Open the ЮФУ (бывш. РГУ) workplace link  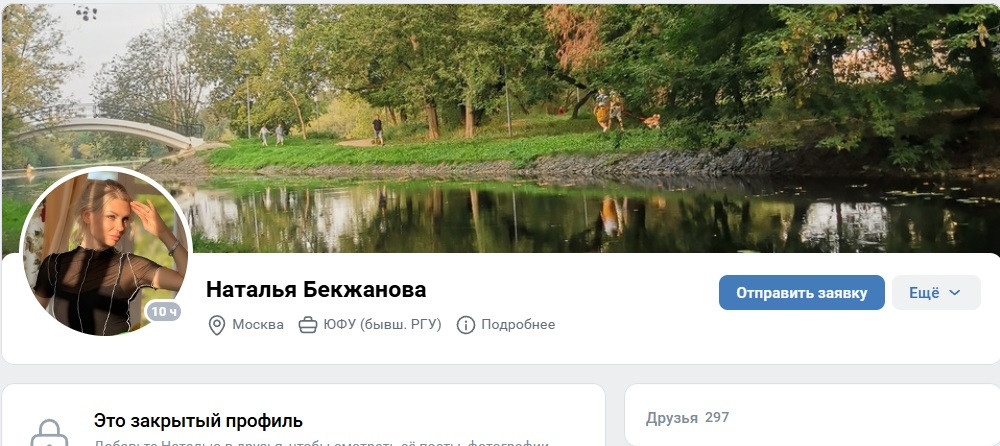pyautogui.click(x=382, y=325)
